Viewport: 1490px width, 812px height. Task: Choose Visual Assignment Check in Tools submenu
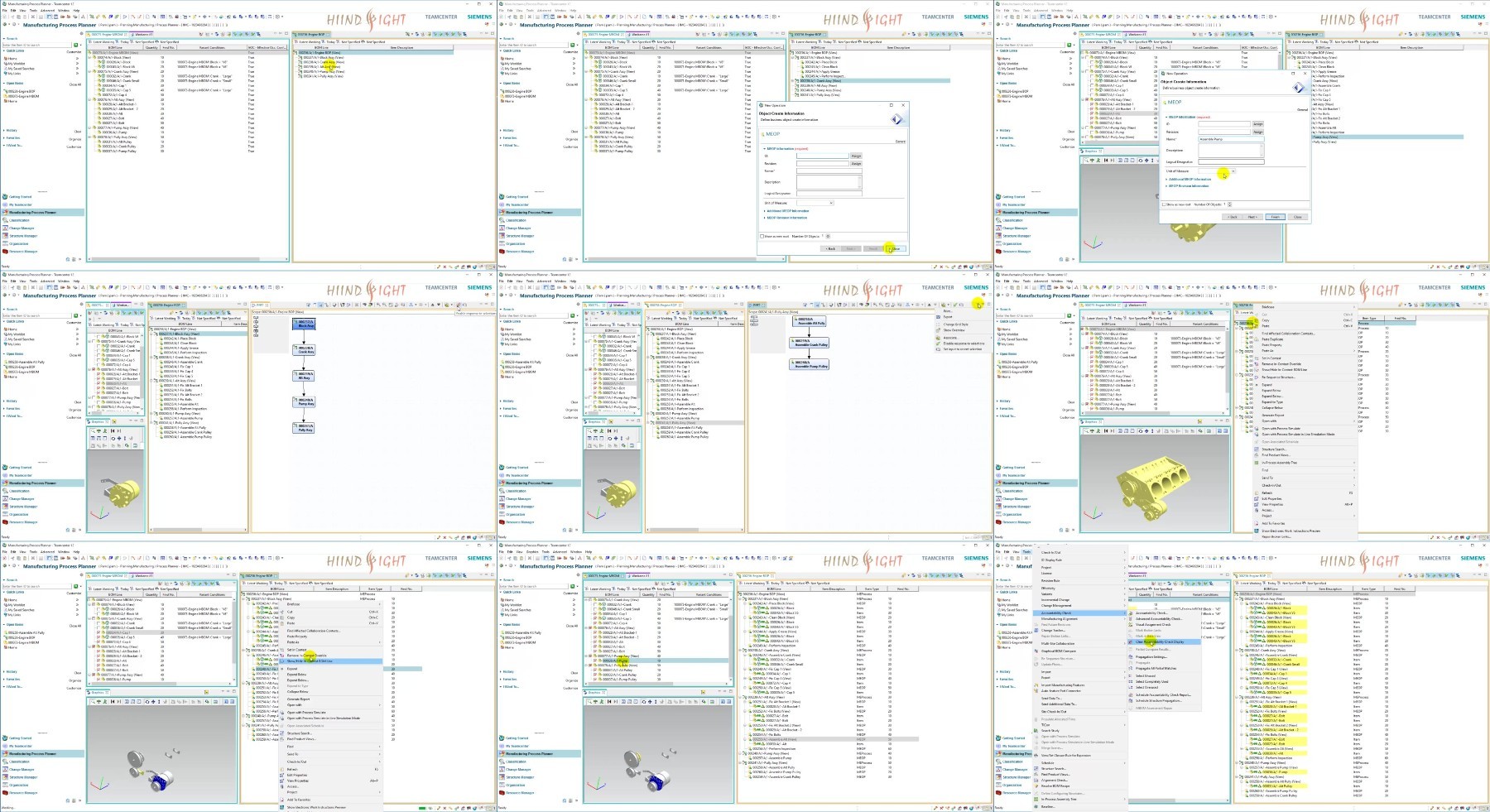tap(1153, 624)
